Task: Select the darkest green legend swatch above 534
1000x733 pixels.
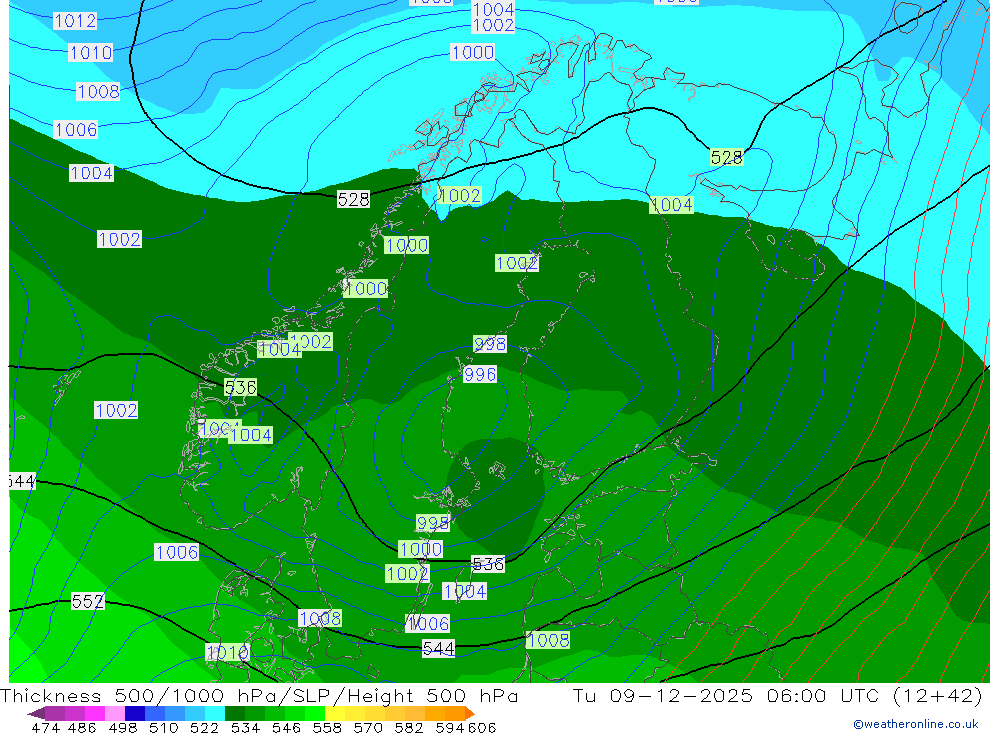Action: tap(235, 713)
